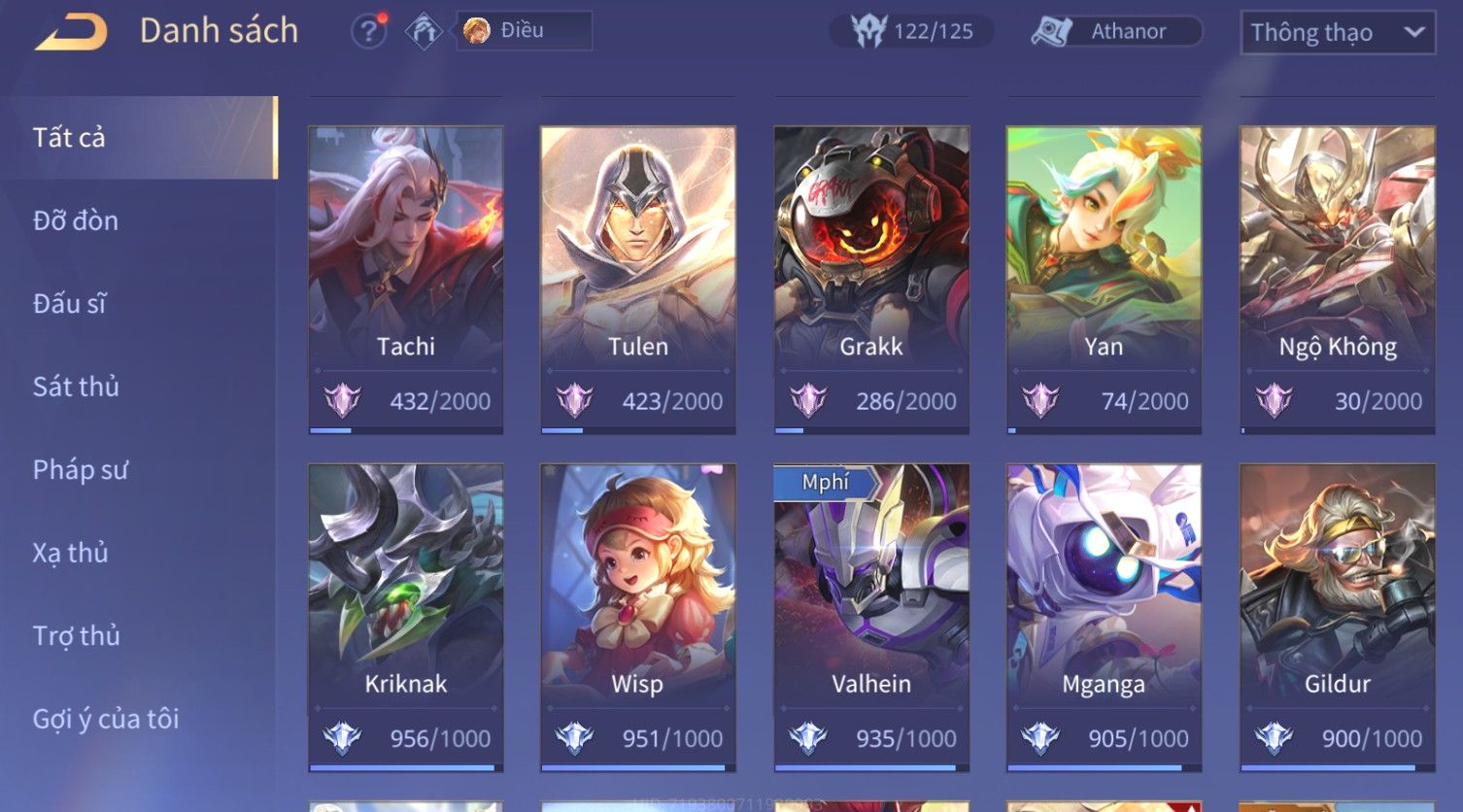Tap Tachi's mastery badge icon
This screenshot has width=1463, height=812.
(342, 400)
